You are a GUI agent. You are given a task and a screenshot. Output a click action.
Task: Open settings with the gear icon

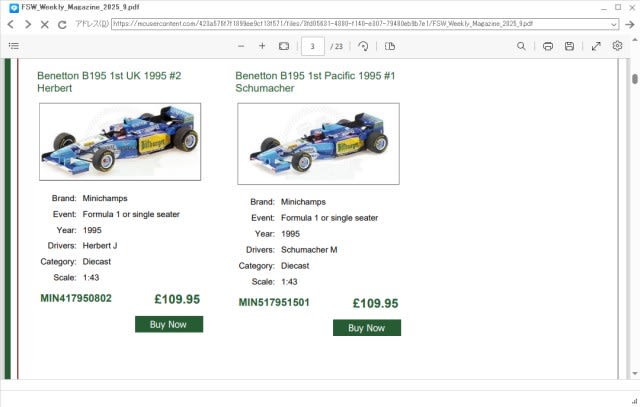click(x=617, y=46)
